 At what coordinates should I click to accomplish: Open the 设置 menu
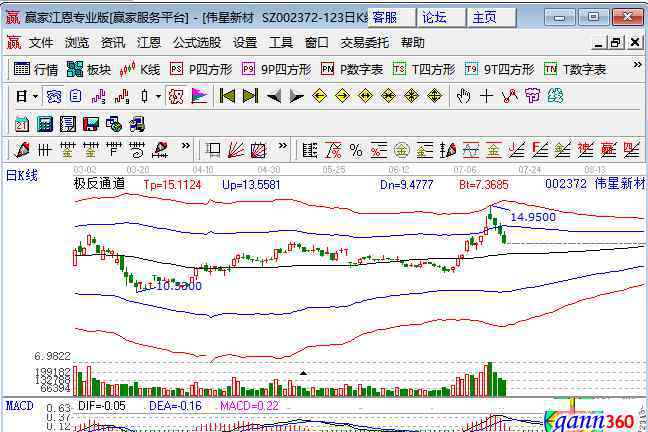coord(245,43)
